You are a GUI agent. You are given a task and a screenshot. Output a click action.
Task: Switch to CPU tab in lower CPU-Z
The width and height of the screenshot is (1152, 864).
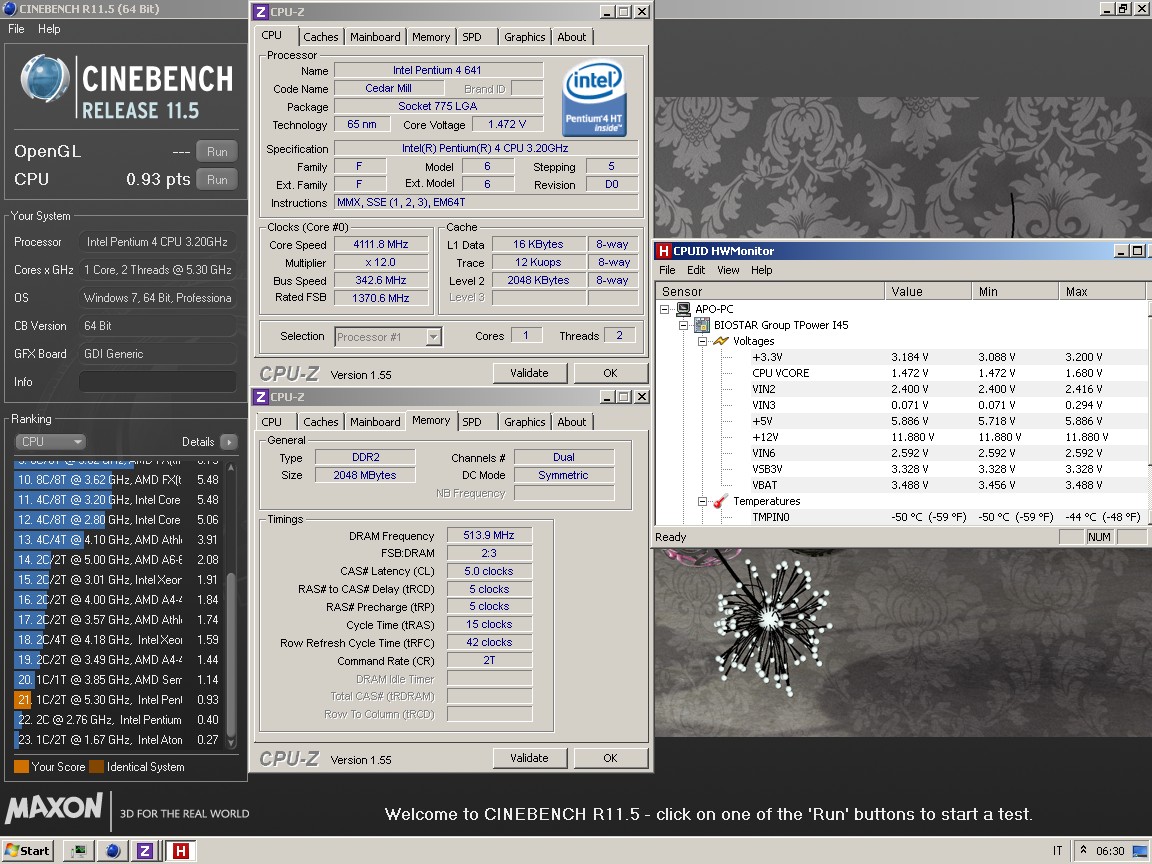click(x=272, y=422)
